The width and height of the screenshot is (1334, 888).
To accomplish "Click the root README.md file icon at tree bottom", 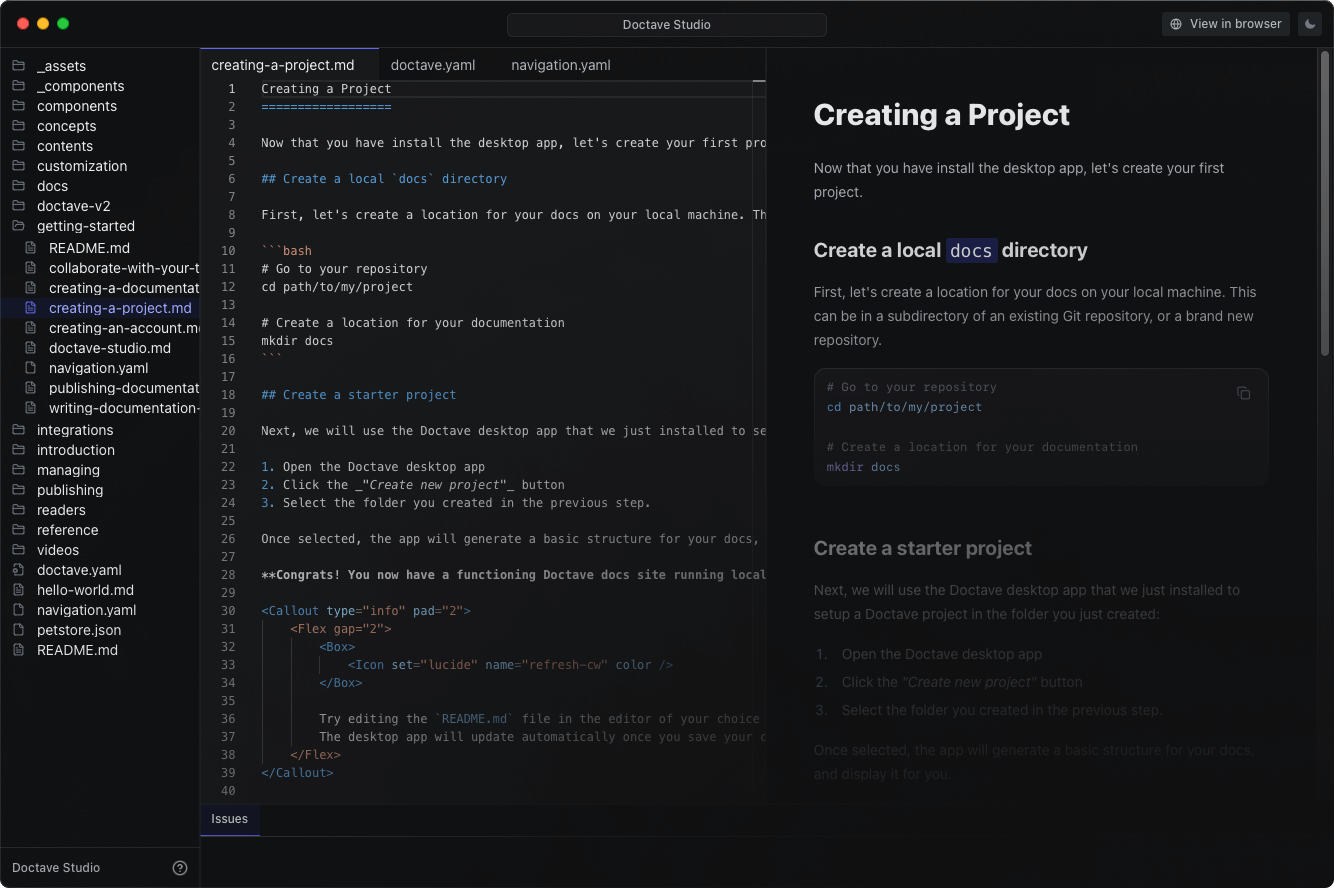I will (18, 650).
